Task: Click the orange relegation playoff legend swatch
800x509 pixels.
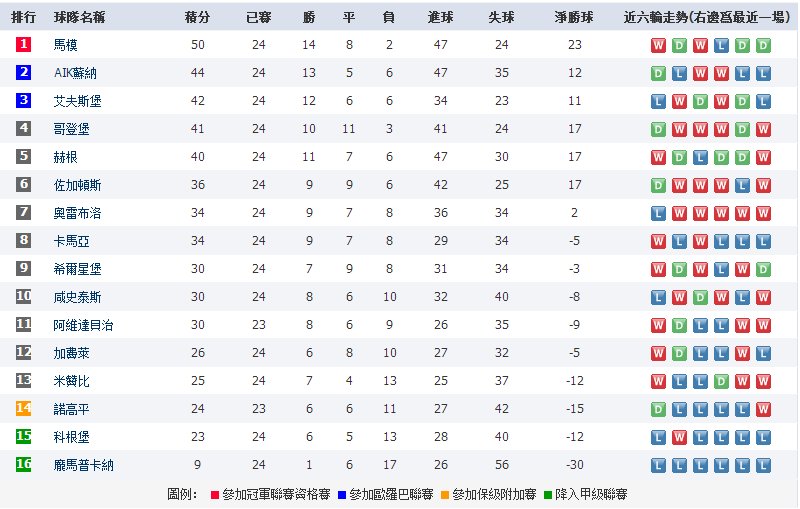Action: (445, 495)
